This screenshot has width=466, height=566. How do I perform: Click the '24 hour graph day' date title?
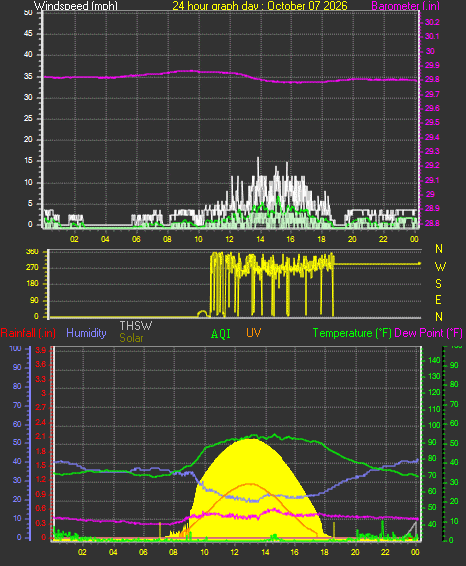pos(260,6)
